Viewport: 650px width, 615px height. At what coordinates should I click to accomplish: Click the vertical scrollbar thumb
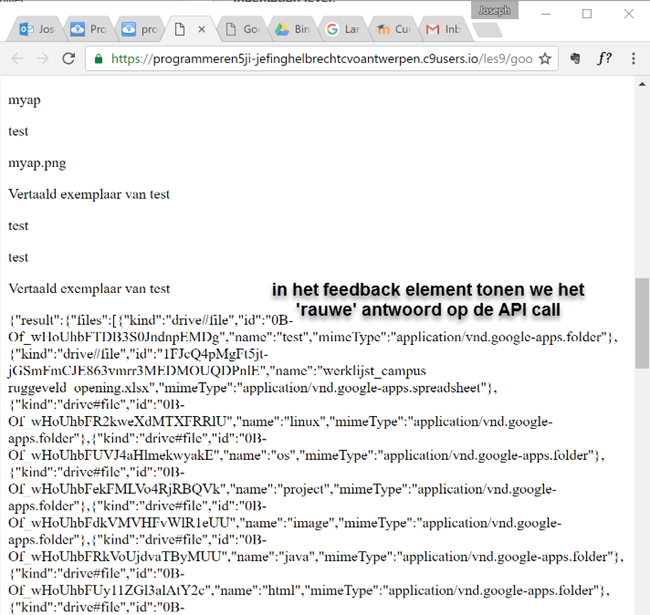click(x=642, y=323)
